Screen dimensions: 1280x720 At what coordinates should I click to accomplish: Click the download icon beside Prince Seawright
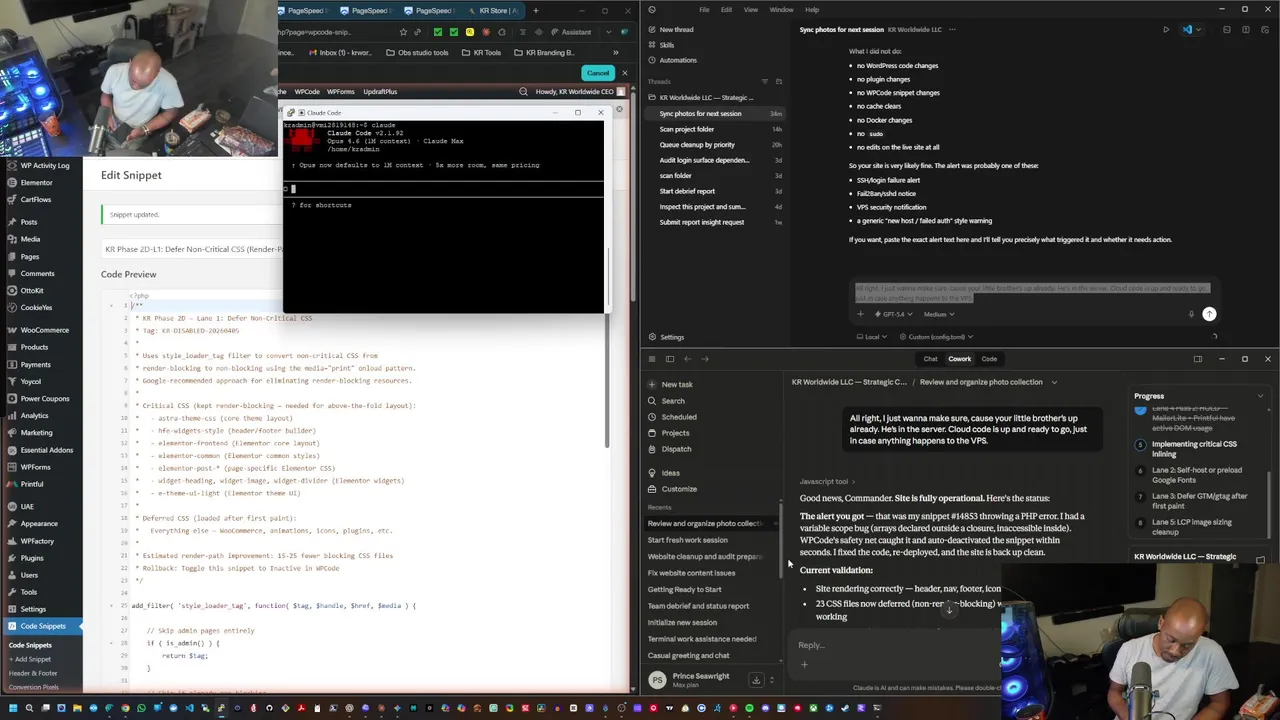coord(756,680)
